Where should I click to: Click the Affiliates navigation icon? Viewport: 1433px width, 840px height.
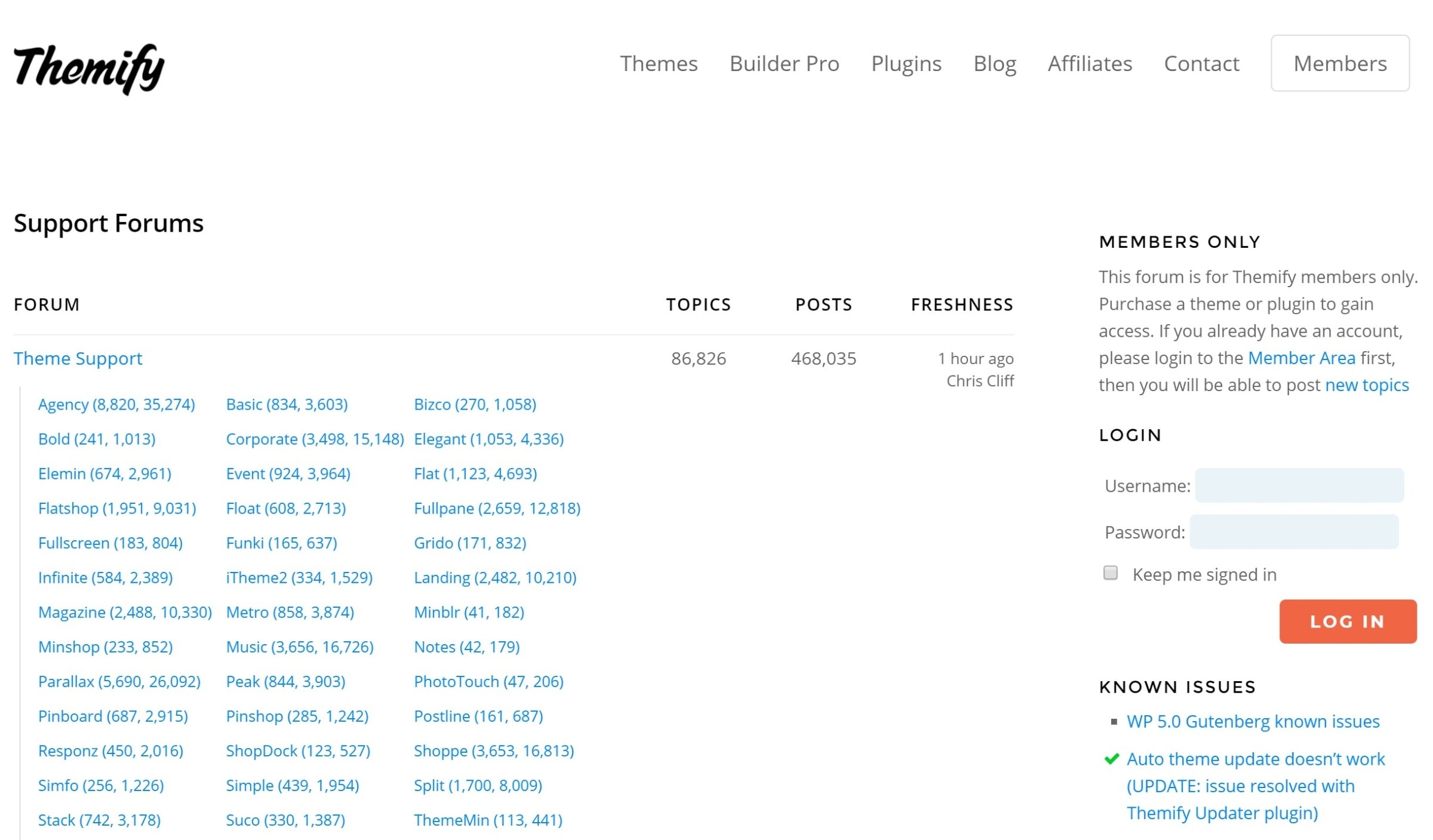tap(1090, 63)
